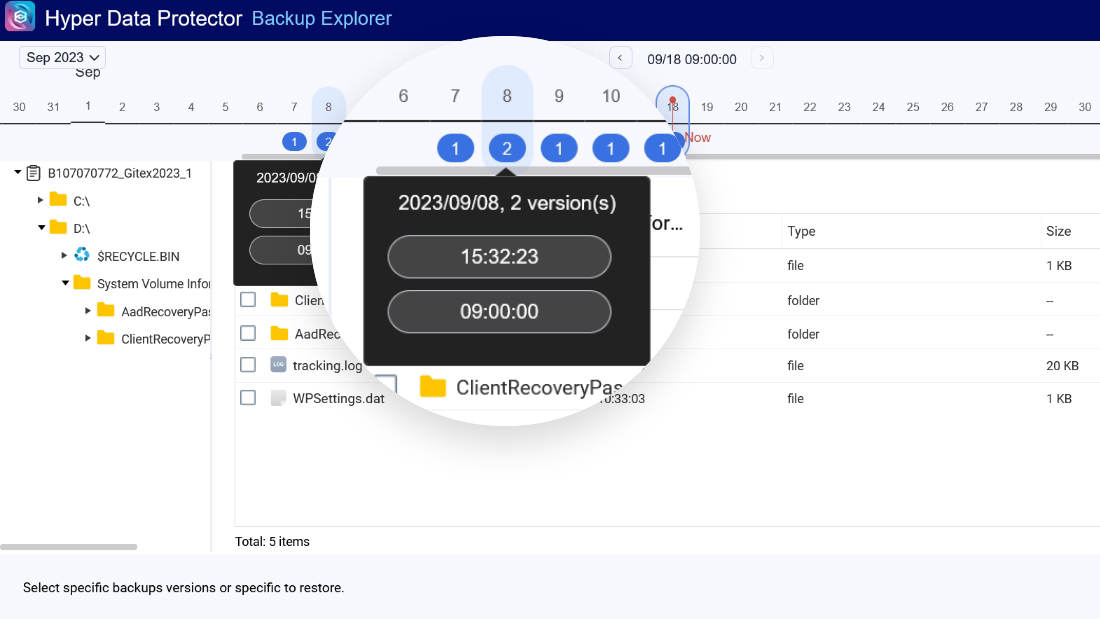Click the tracking.log file icon
Image resolution: width=1100 pixels, height=619 pixels.
(x=278, y=365)
